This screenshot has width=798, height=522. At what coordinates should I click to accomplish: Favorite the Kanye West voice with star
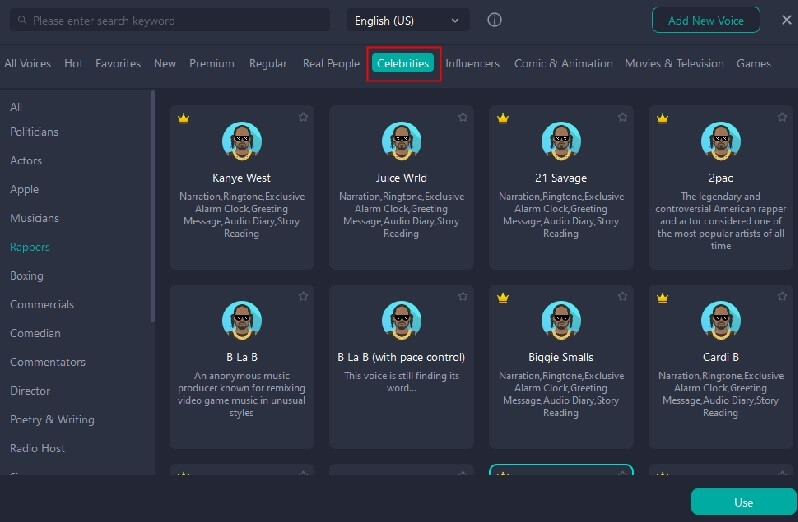(x=303, y=118)
